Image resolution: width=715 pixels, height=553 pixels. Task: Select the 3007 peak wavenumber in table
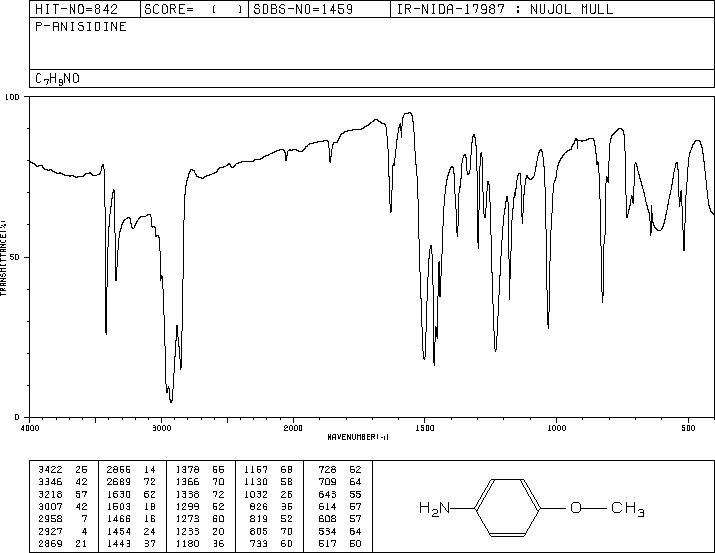(x=50, y=506)
